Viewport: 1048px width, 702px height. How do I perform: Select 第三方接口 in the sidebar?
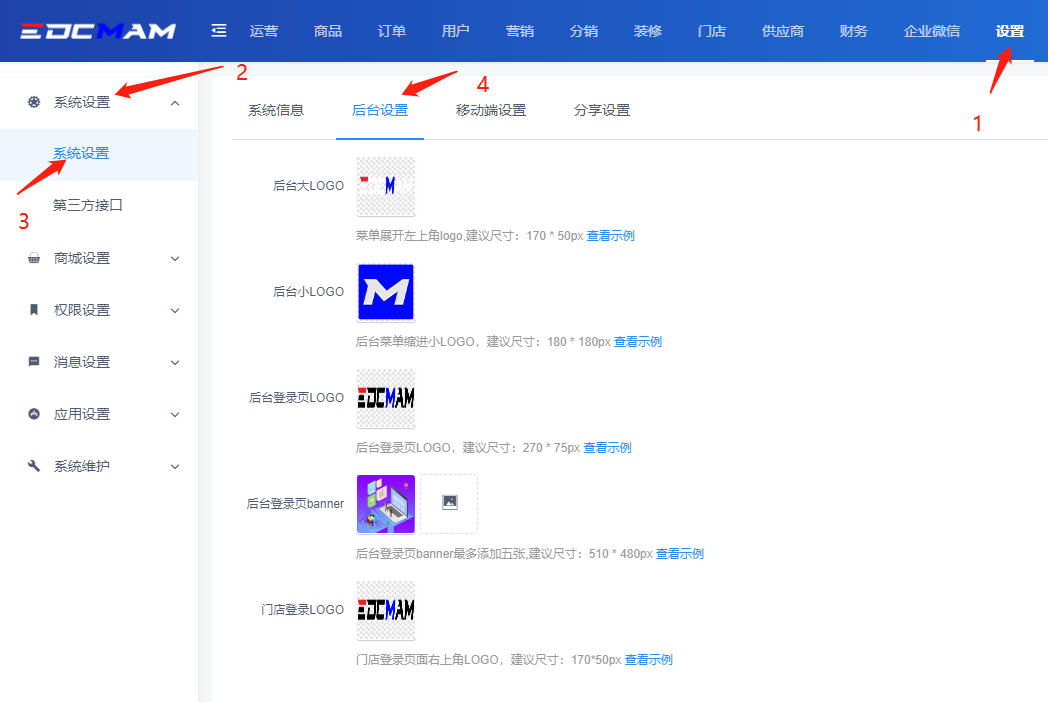click(x=88, y=206)
